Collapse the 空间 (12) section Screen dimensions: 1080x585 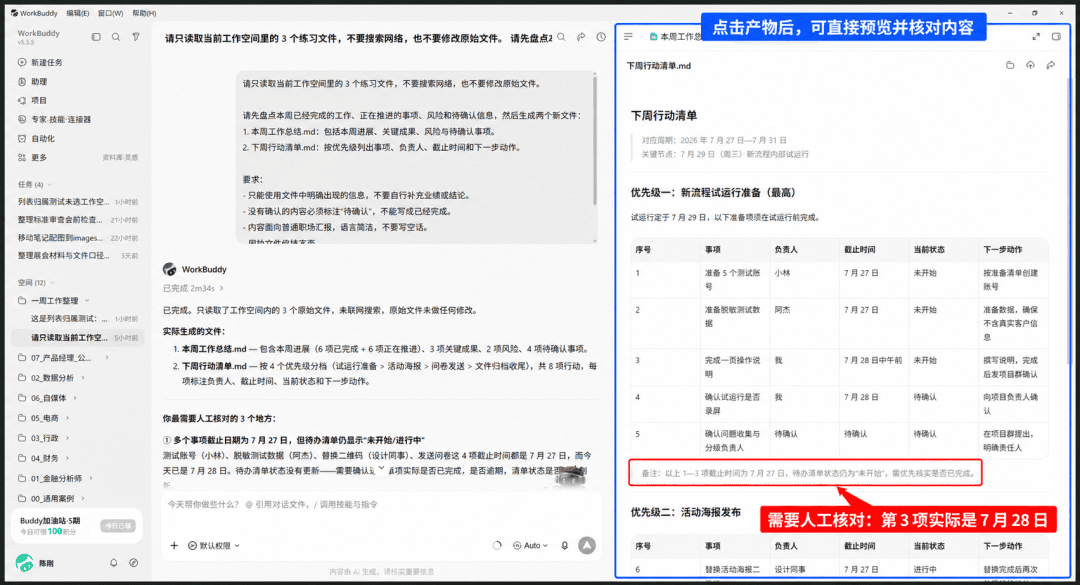point(52,283)
